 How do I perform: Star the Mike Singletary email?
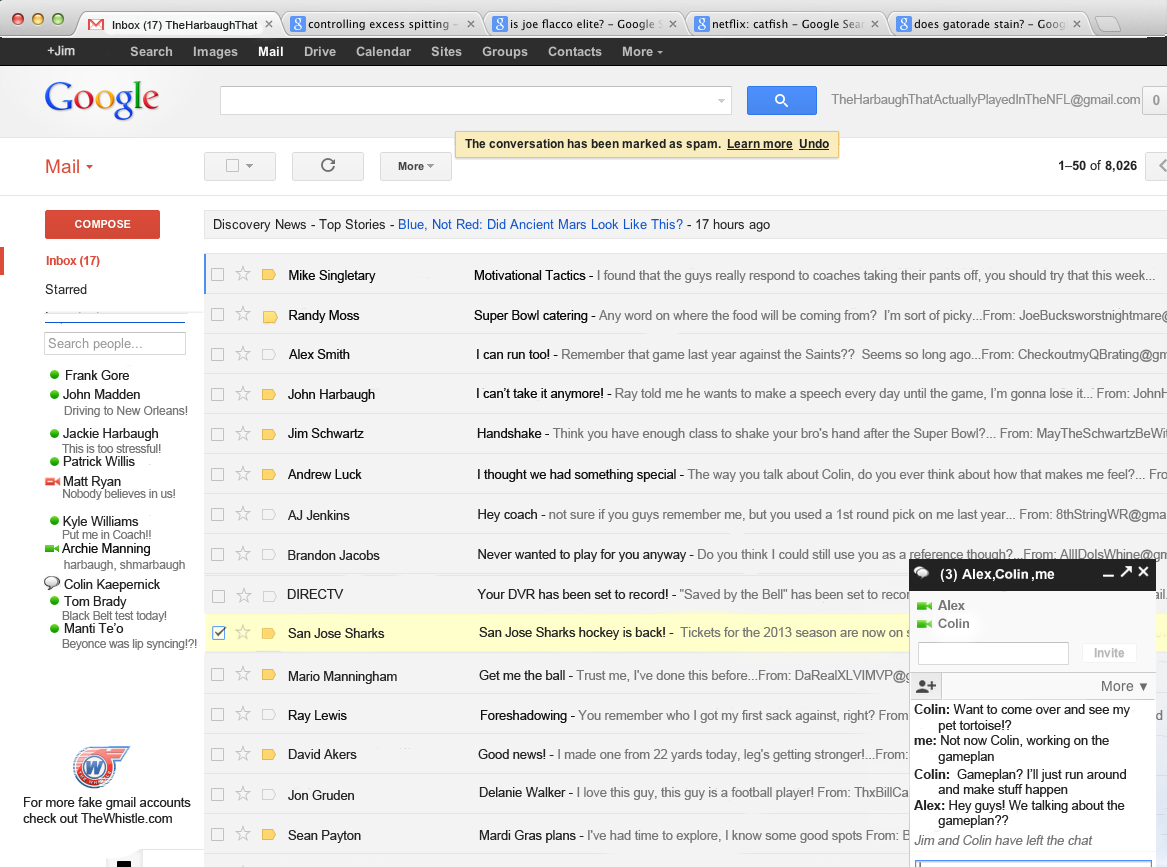tap(243, 274)
